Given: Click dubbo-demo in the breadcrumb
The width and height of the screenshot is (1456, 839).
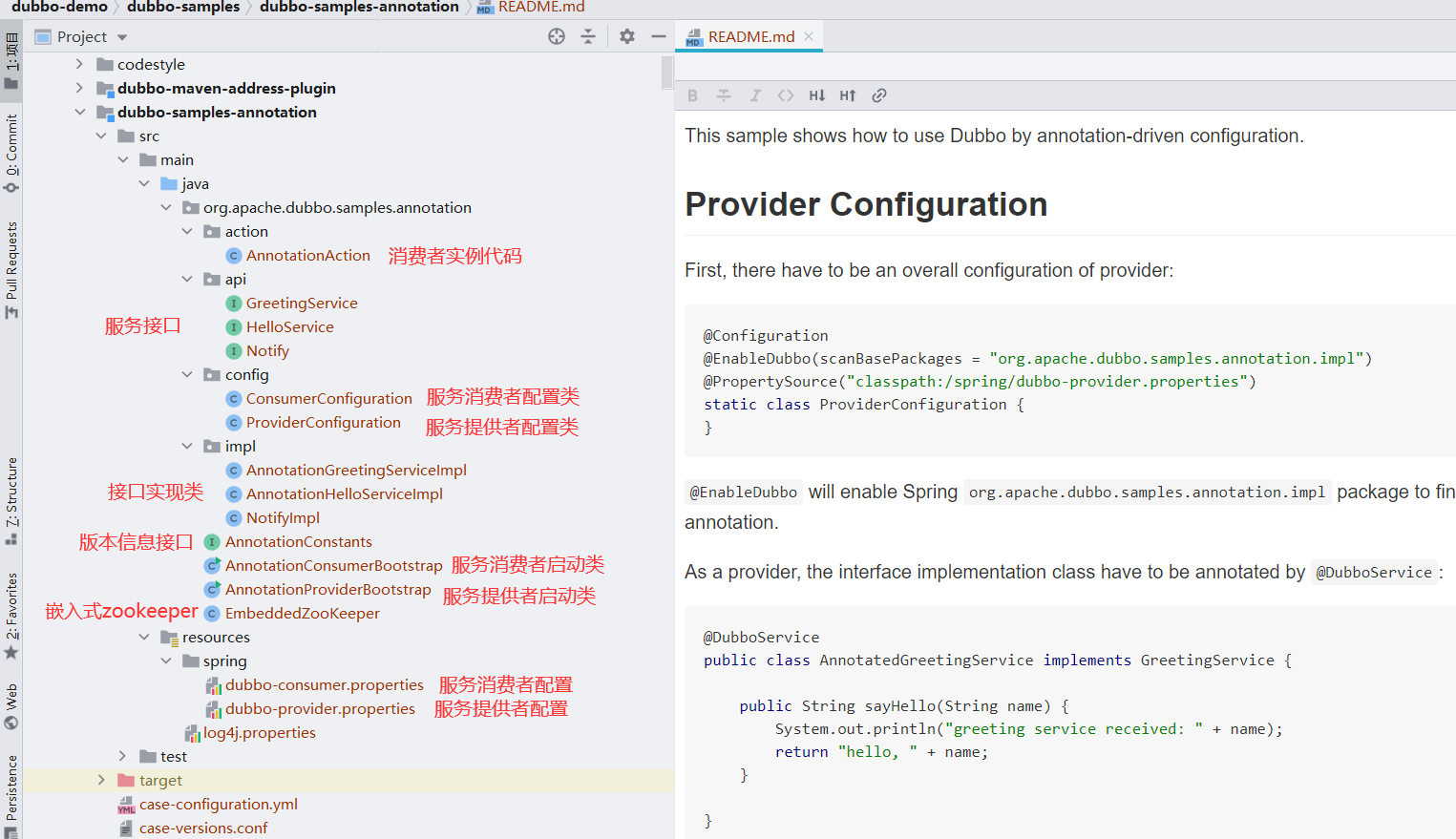Looking at the screenshot, I should coord(59,8).
